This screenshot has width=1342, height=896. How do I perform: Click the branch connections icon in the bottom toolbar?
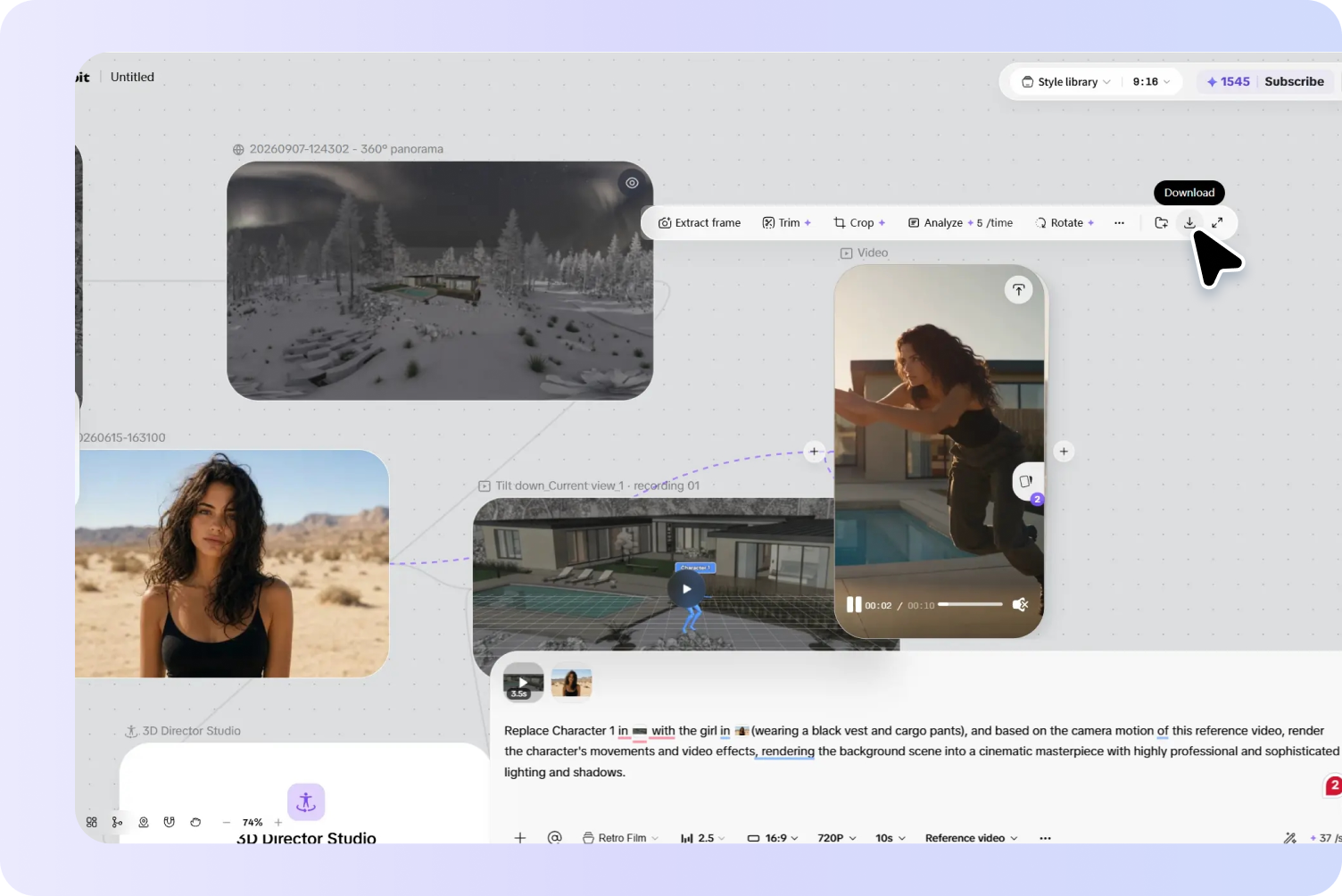(117, 822)
